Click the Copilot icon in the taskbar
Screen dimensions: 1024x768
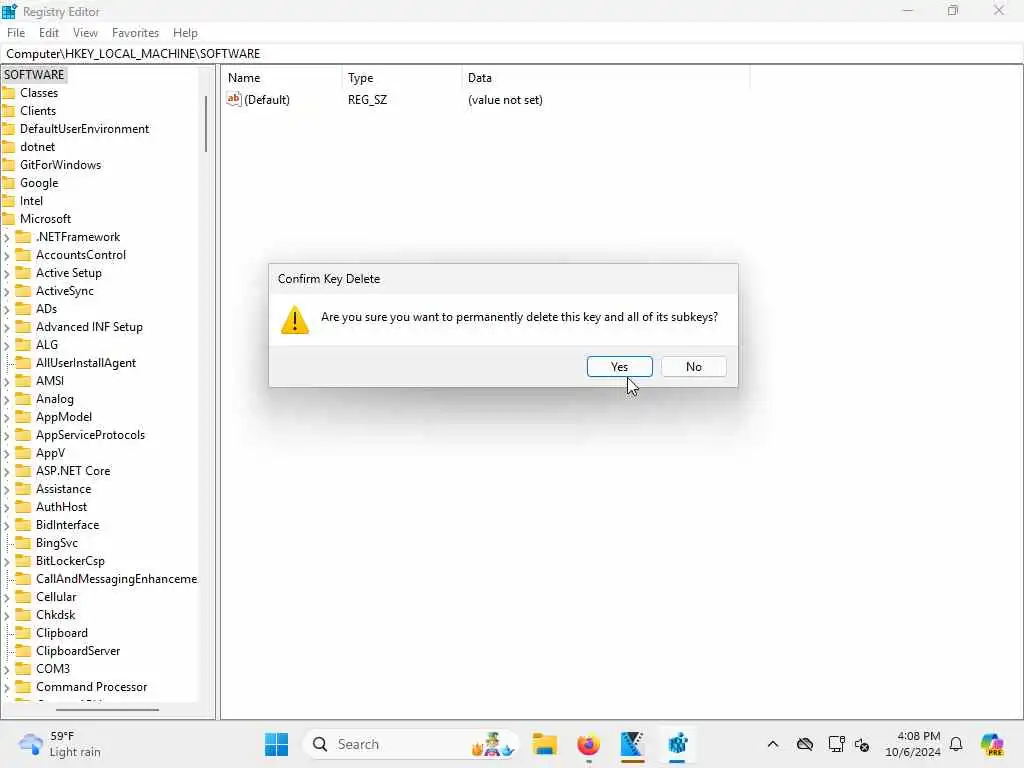pyautogui.click(x=992, y=744)
